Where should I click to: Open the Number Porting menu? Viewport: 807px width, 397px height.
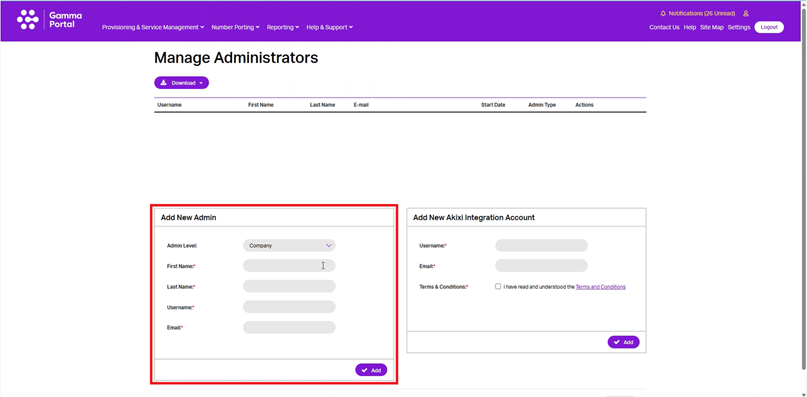tap(235, 27)
